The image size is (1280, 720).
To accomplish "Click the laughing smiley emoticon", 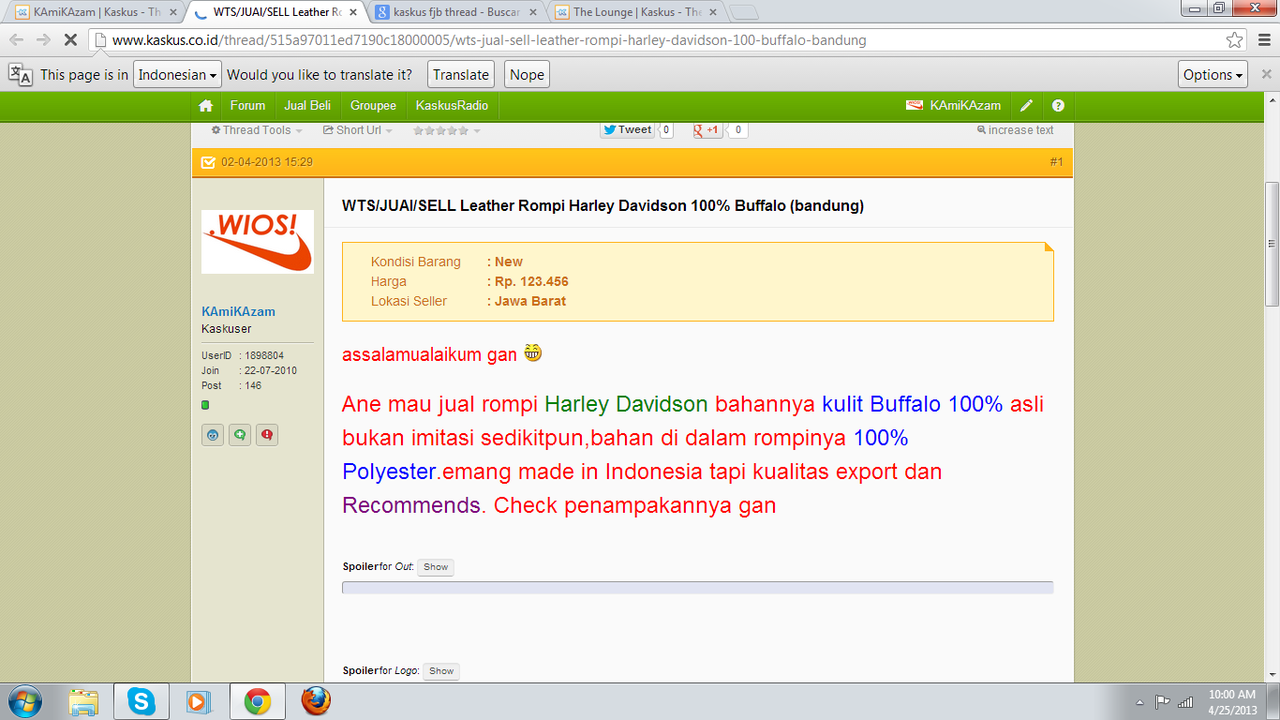I will (533, 353).
